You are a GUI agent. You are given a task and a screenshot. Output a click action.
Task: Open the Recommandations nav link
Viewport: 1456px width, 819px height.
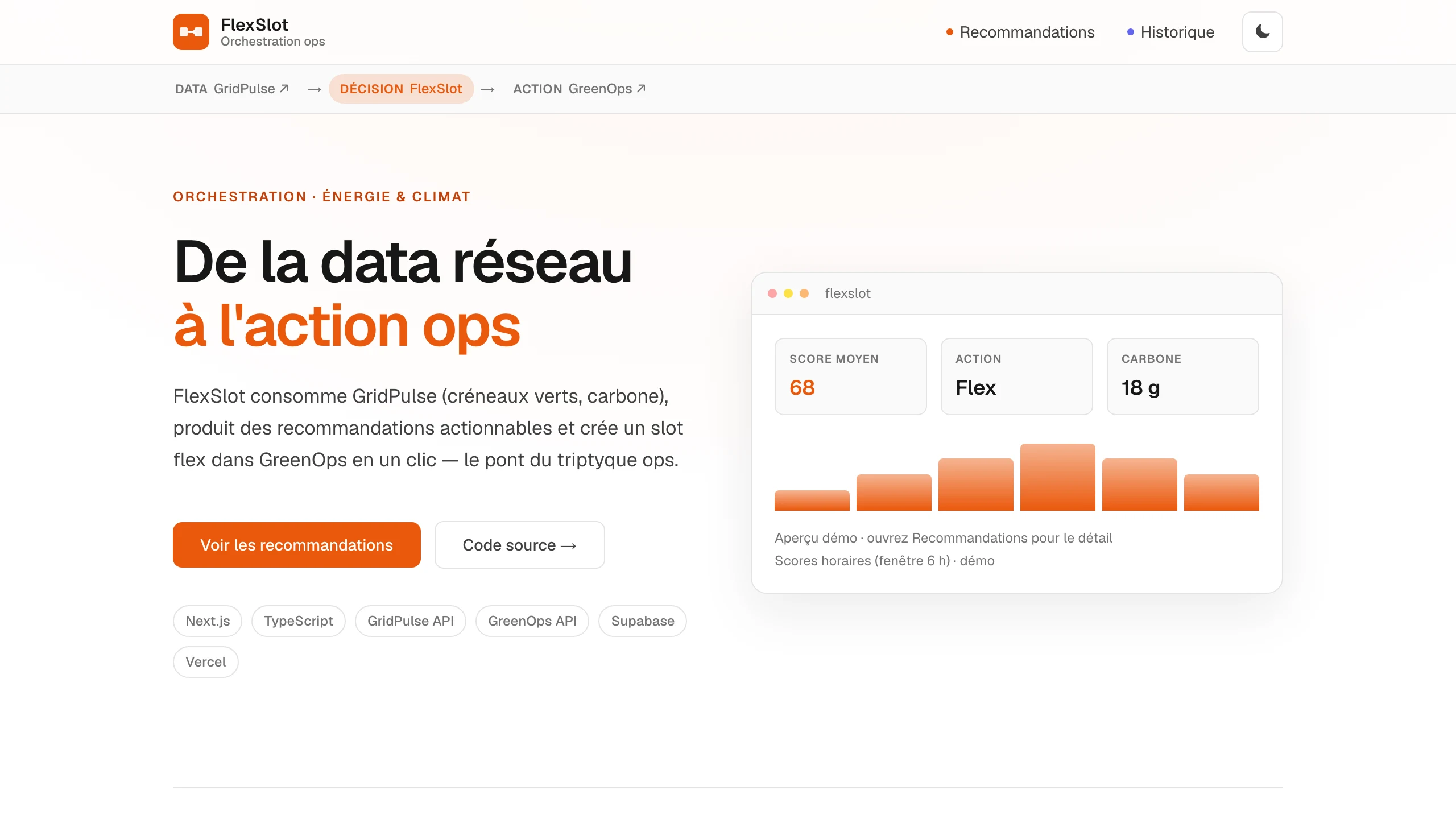click(x=1020, y=32)
